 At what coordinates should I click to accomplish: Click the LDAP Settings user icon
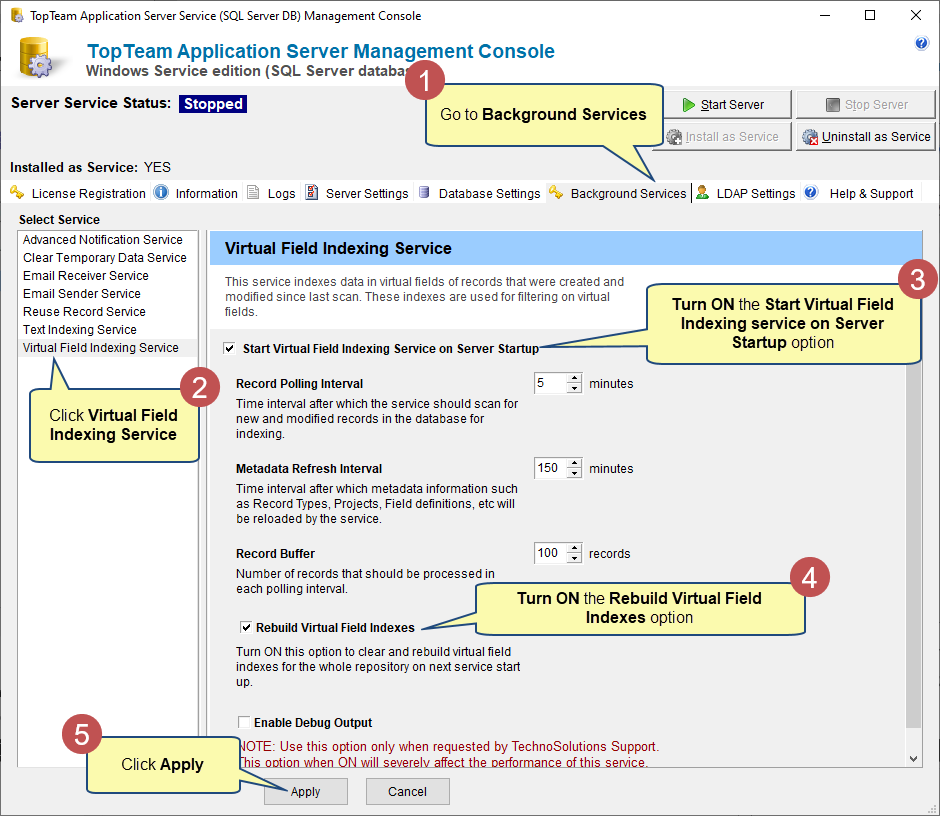703,192
